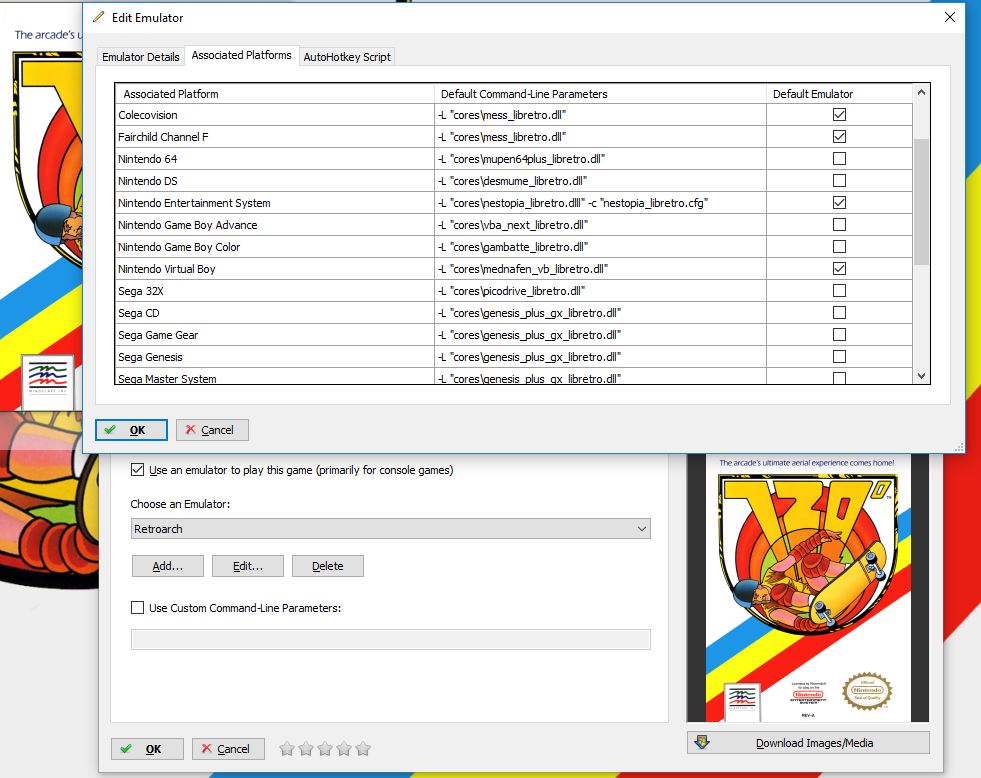The width and height of the screenshot is (981, 778).
Task: Close the Edit Emulator dialog
Action: [x=950, y=18]
